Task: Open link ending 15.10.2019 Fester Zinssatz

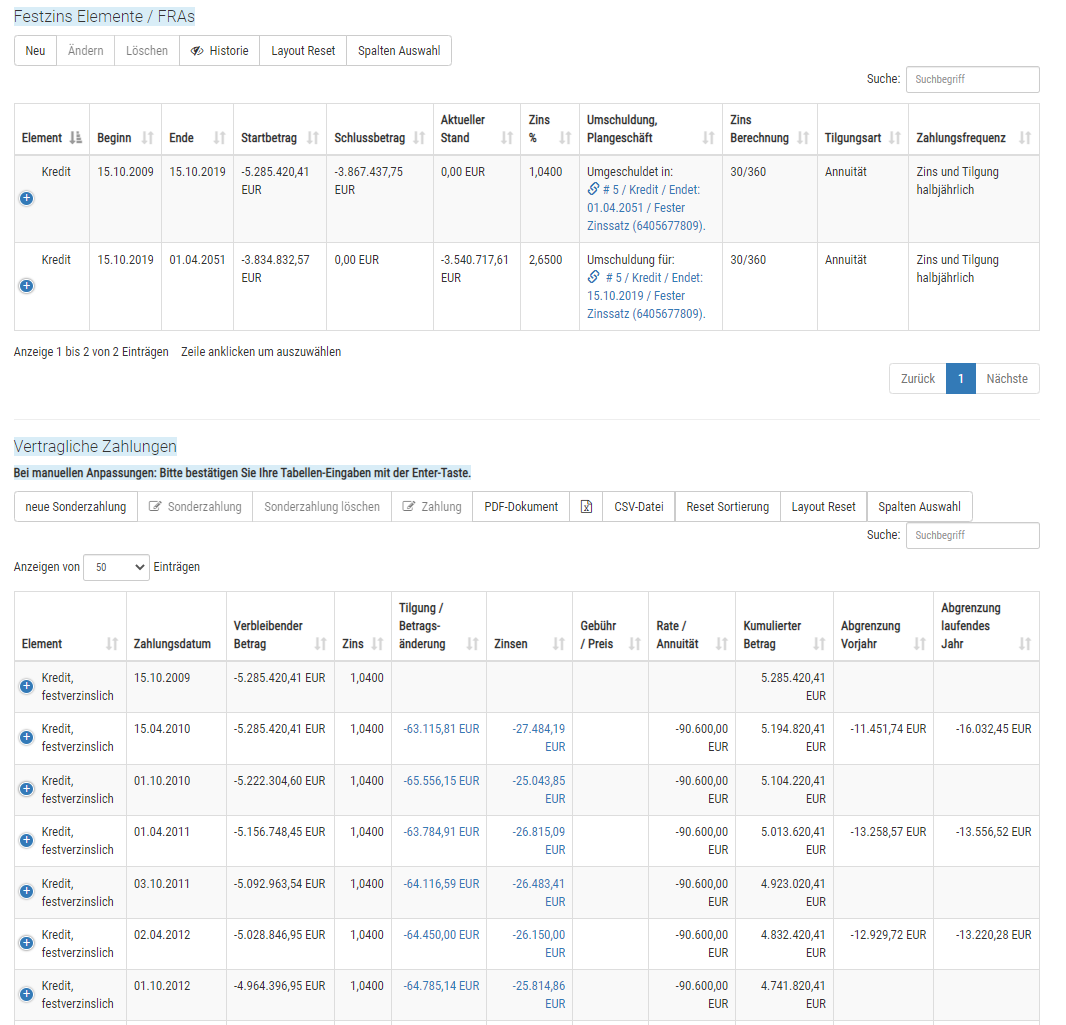Action: [646, 296]
